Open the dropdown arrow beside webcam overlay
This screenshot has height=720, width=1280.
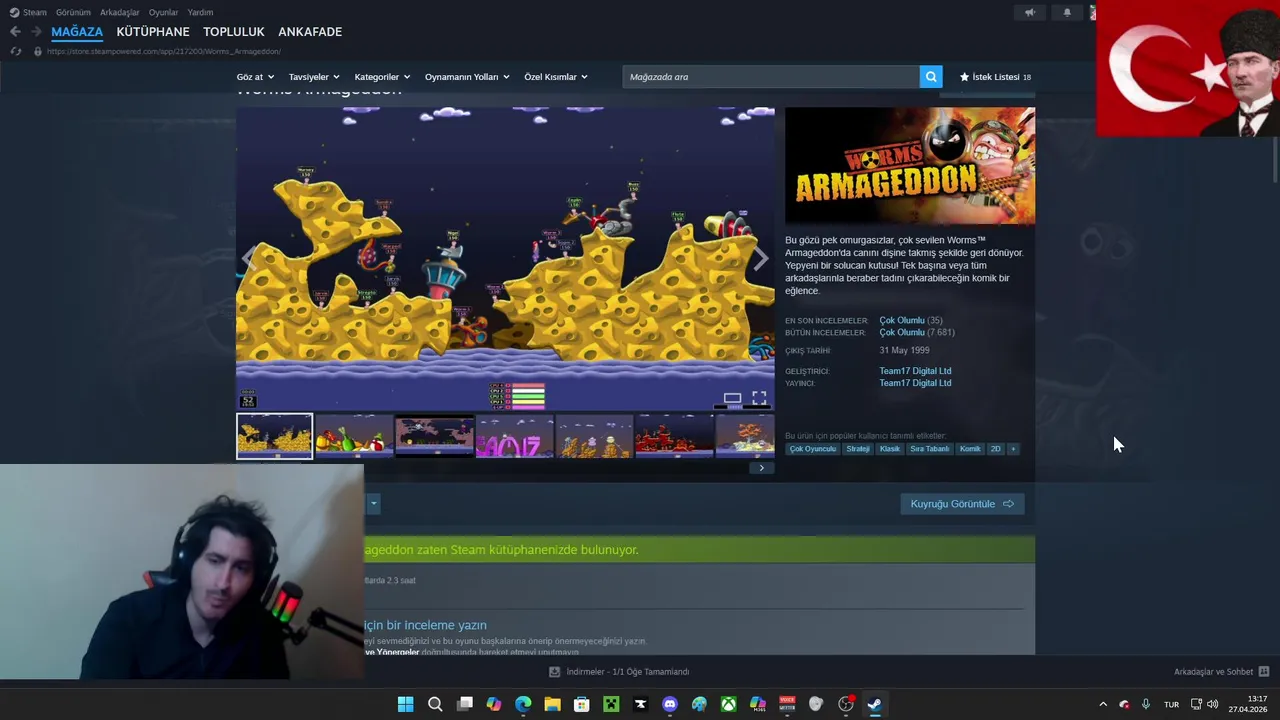pos(373,504)
